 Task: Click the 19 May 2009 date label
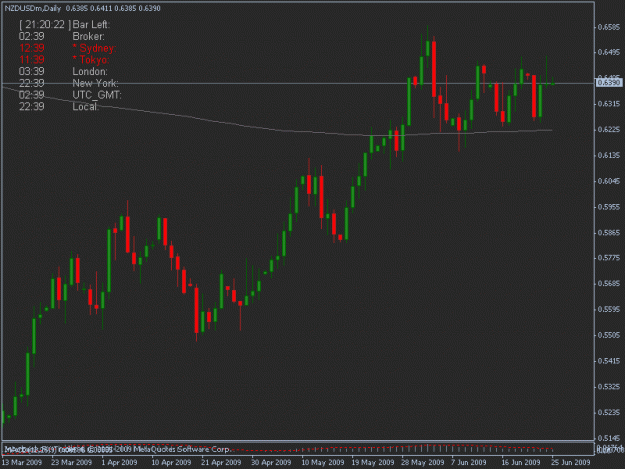(x=373, y=462)
